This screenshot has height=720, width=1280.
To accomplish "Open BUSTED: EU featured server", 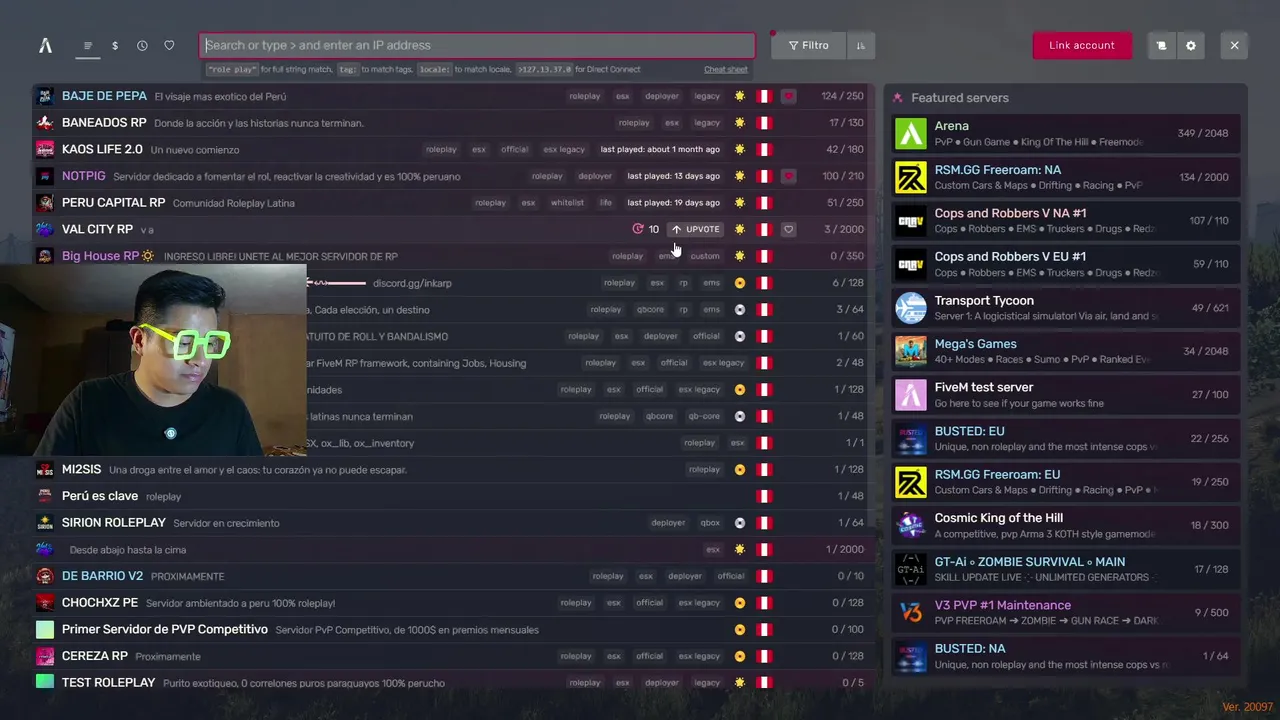I will click(1066, 438).
